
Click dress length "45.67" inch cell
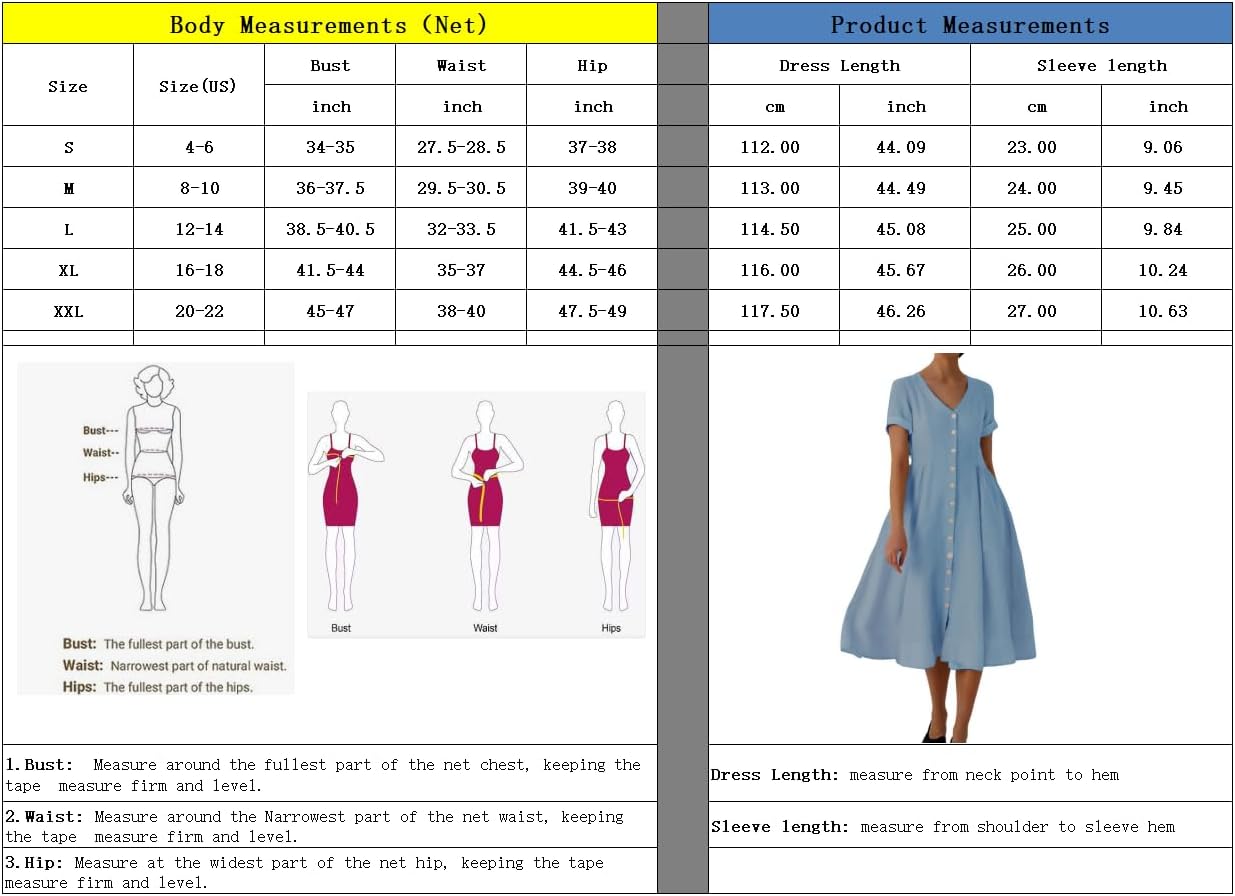[x=905, y=270]
